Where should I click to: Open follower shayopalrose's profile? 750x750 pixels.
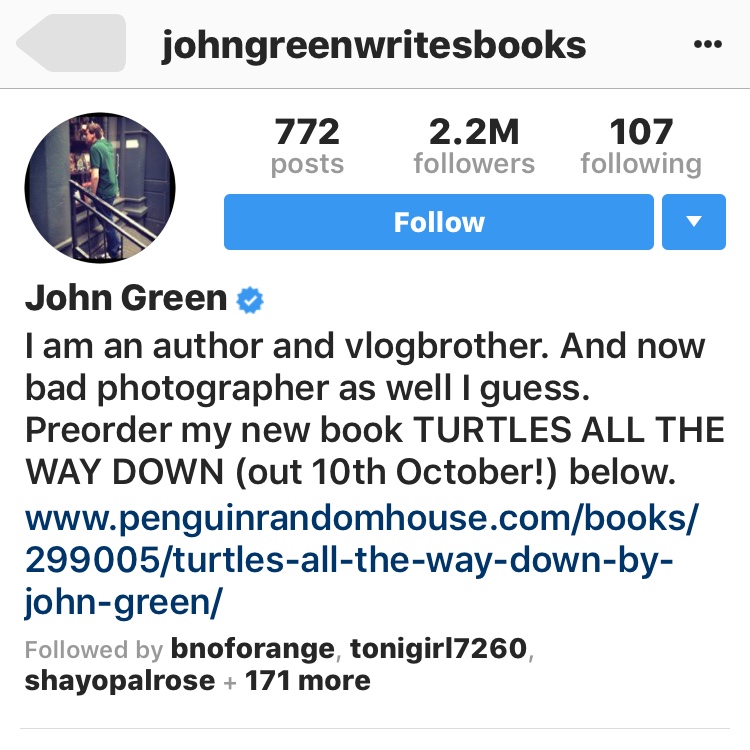pos(120,681)
